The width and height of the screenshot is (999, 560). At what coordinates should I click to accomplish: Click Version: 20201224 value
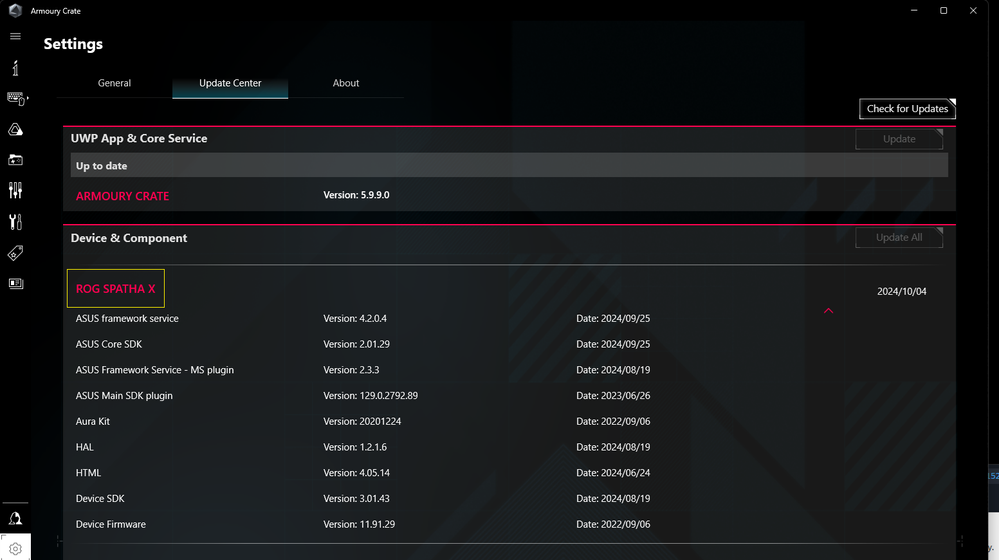pyautogui.click(x=362, y=421)
